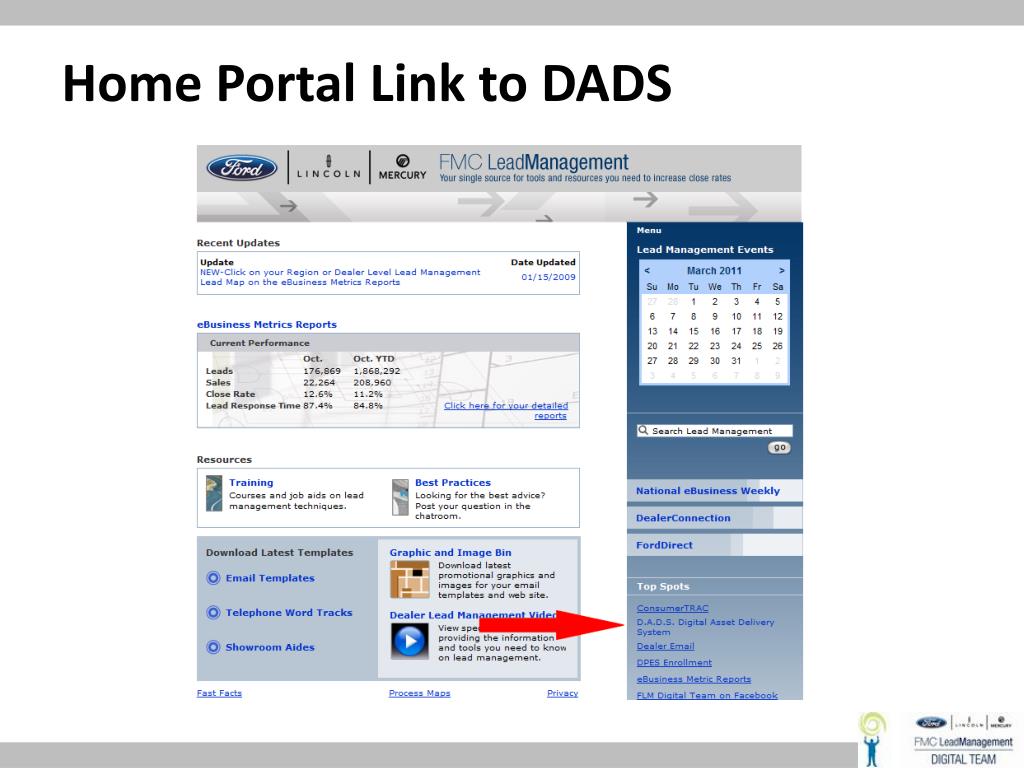This screenshot has width=1024, height=768.
Task: Click the 01/15/2009 date updated value
Action: point(548,277)
